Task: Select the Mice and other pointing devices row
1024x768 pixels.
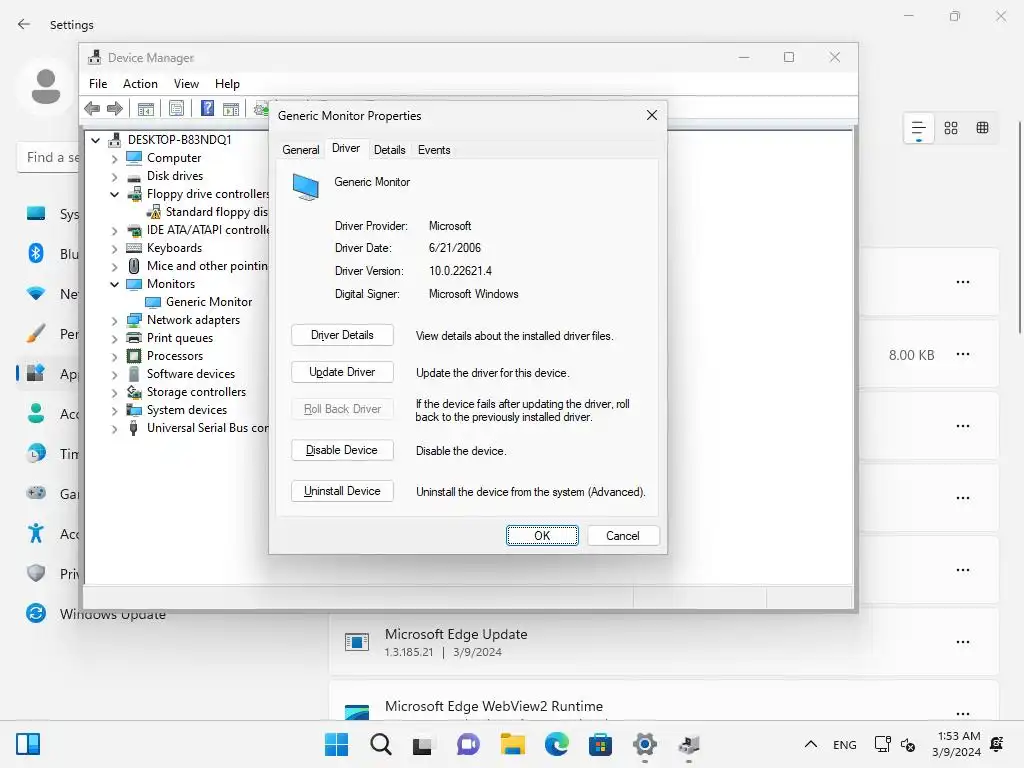Action: pyautogui.click(x=197, y=266)
